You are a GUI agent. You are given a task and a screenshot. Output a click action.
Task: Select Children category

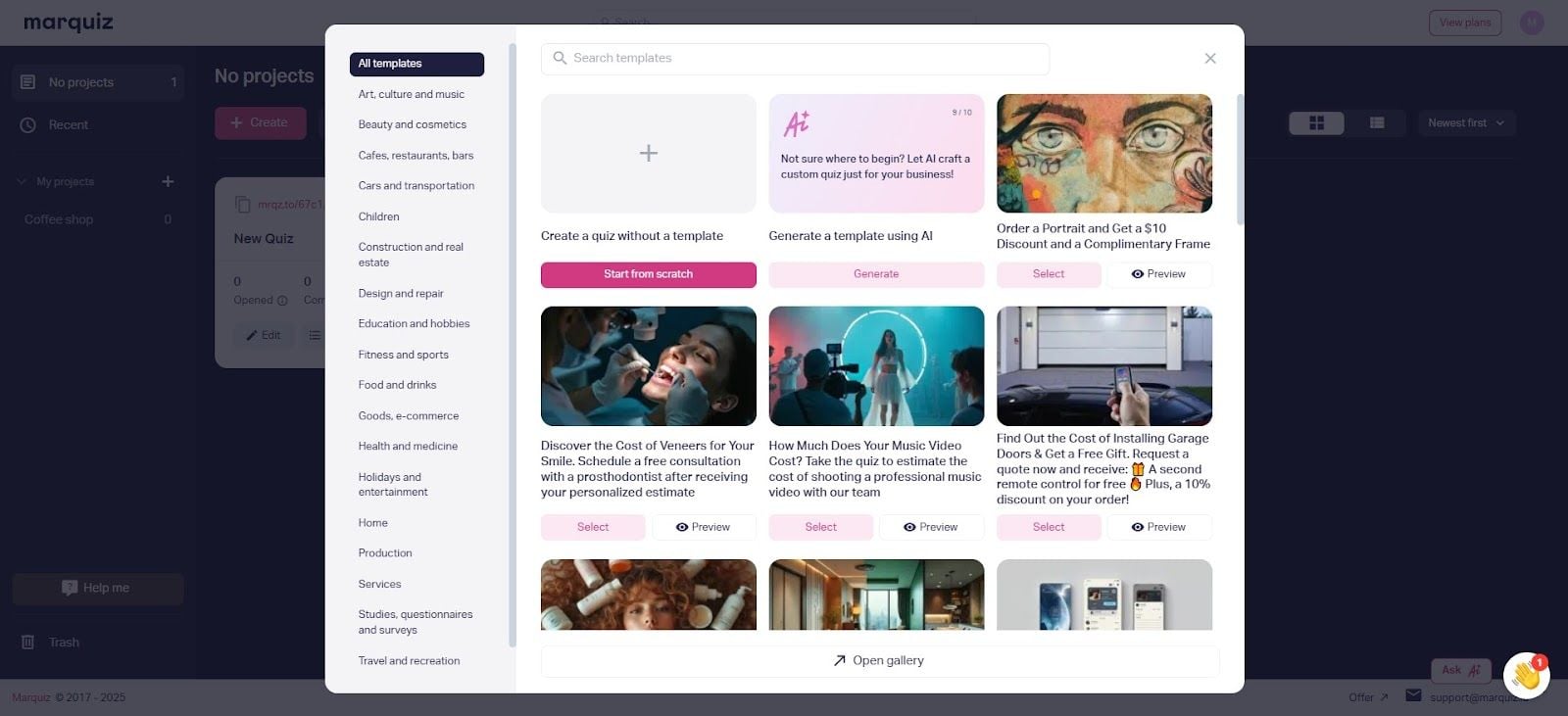point(379,216)
